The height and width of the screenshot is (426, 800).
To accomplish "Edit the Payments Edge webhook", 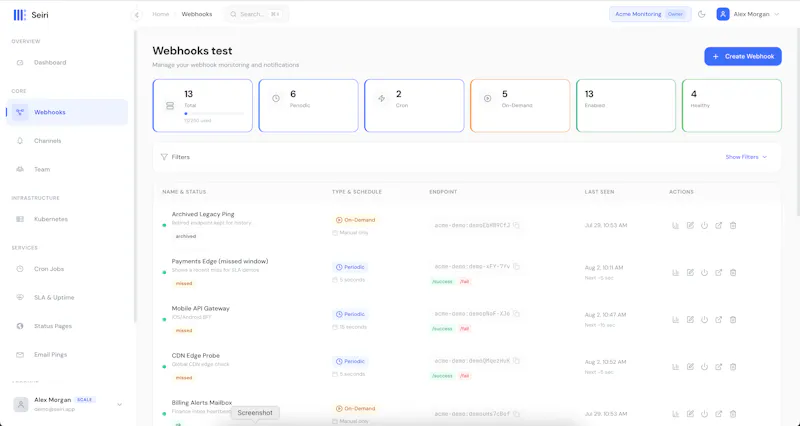I will point(690,272).
